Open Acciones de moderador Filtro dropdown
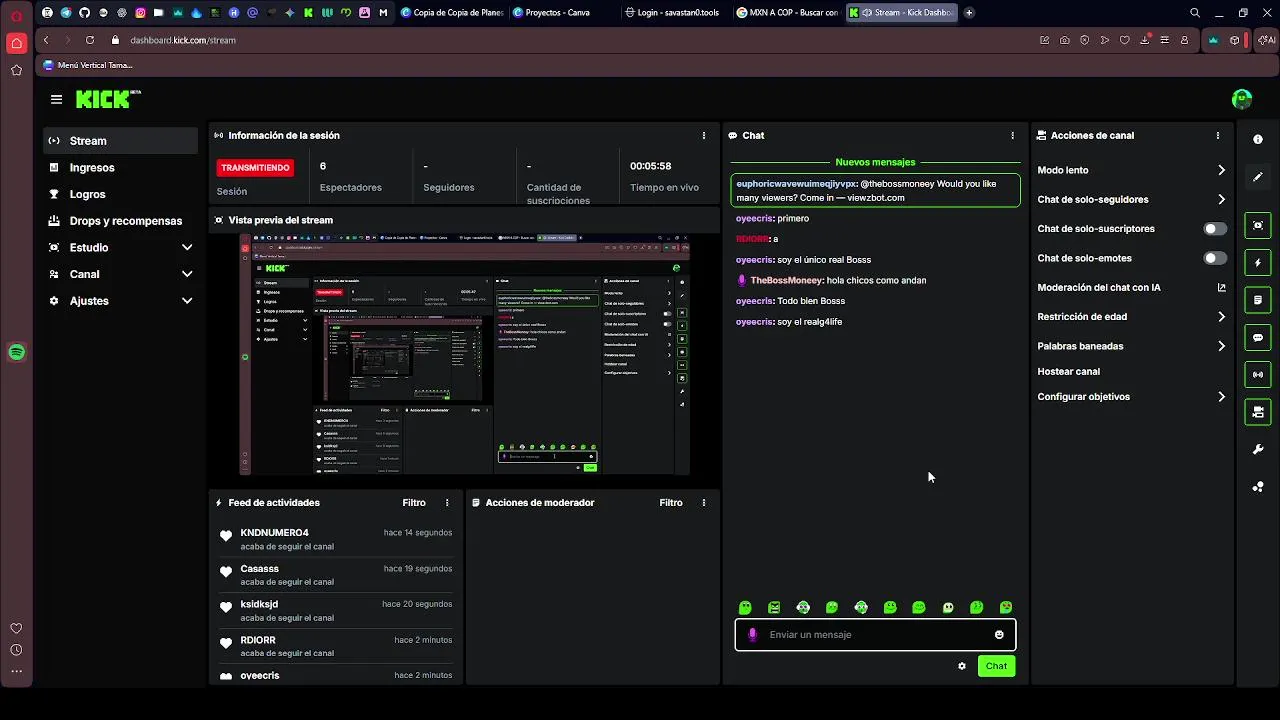This screenshot has height=720, width=1280. 671,503
